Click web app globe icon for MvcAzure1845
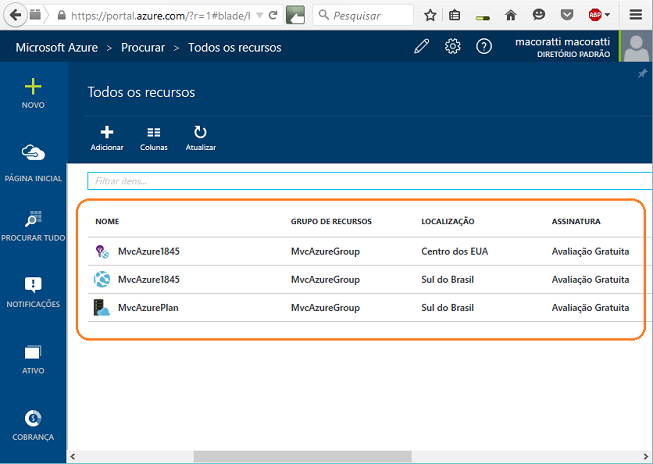Screen dimensions: 653x464 102,279
